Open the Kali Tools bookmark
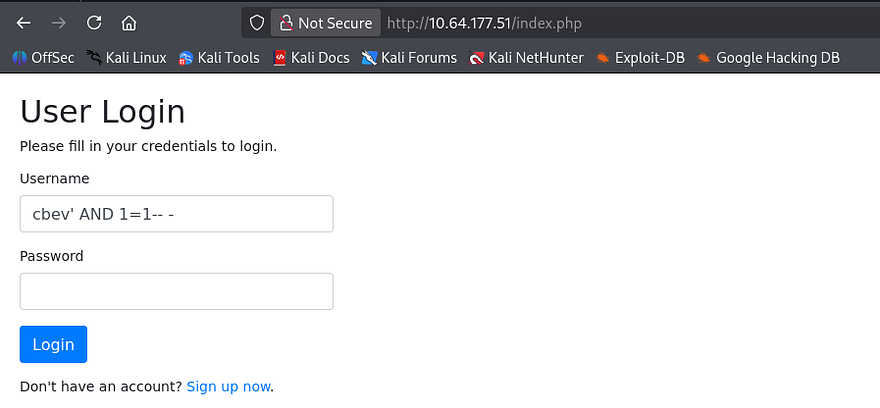Image resolution: width=880 pixels, height=408 pixels. [x=219, y=57]
